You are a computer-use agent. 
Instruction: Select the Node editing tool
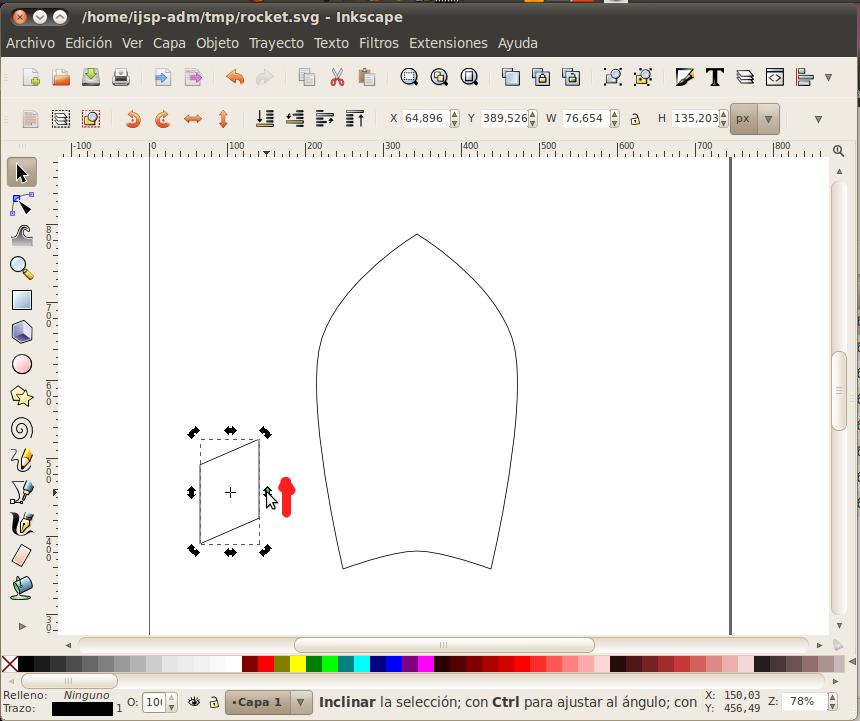(22, 204)
